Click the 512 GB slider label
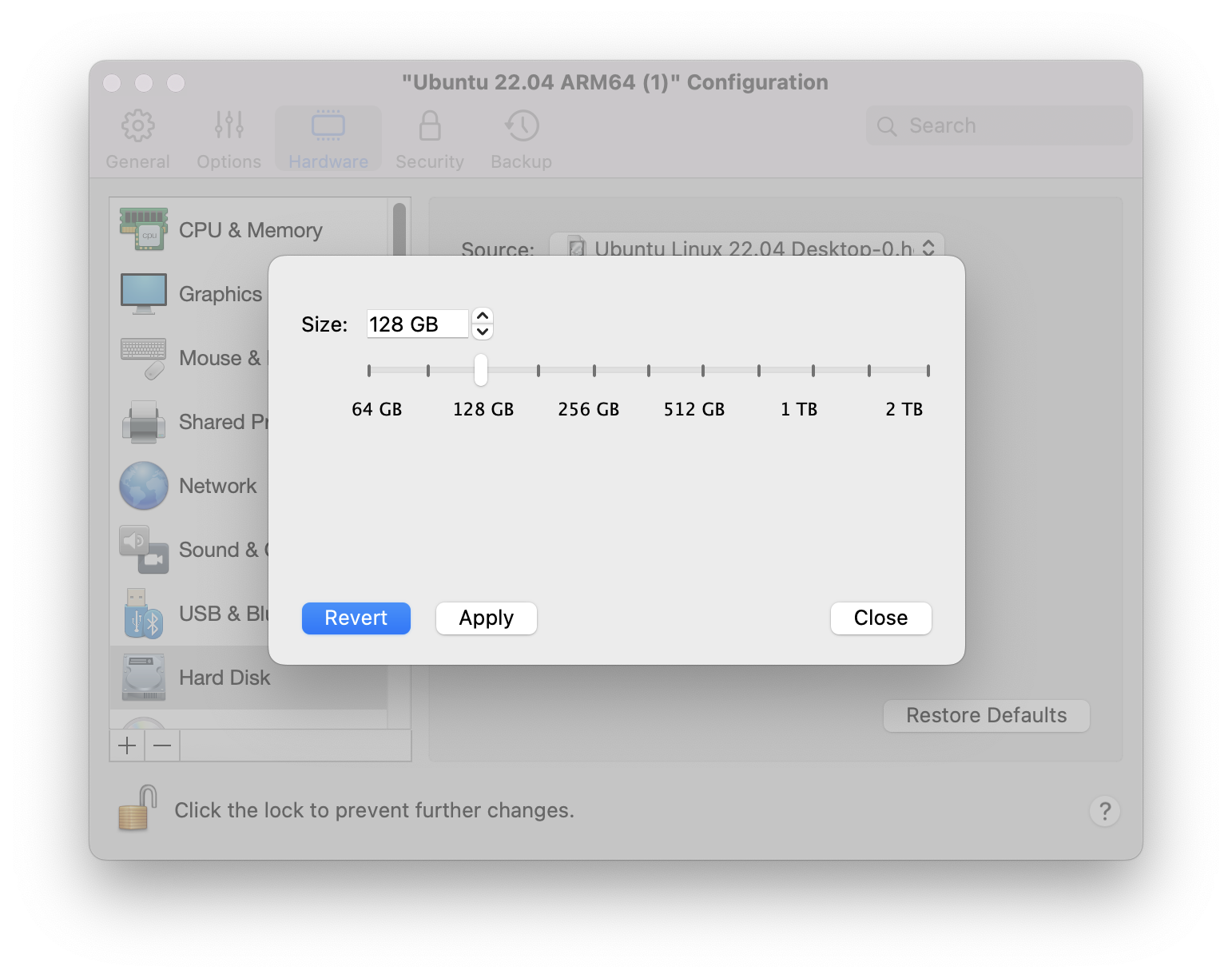 pos(693,409)
